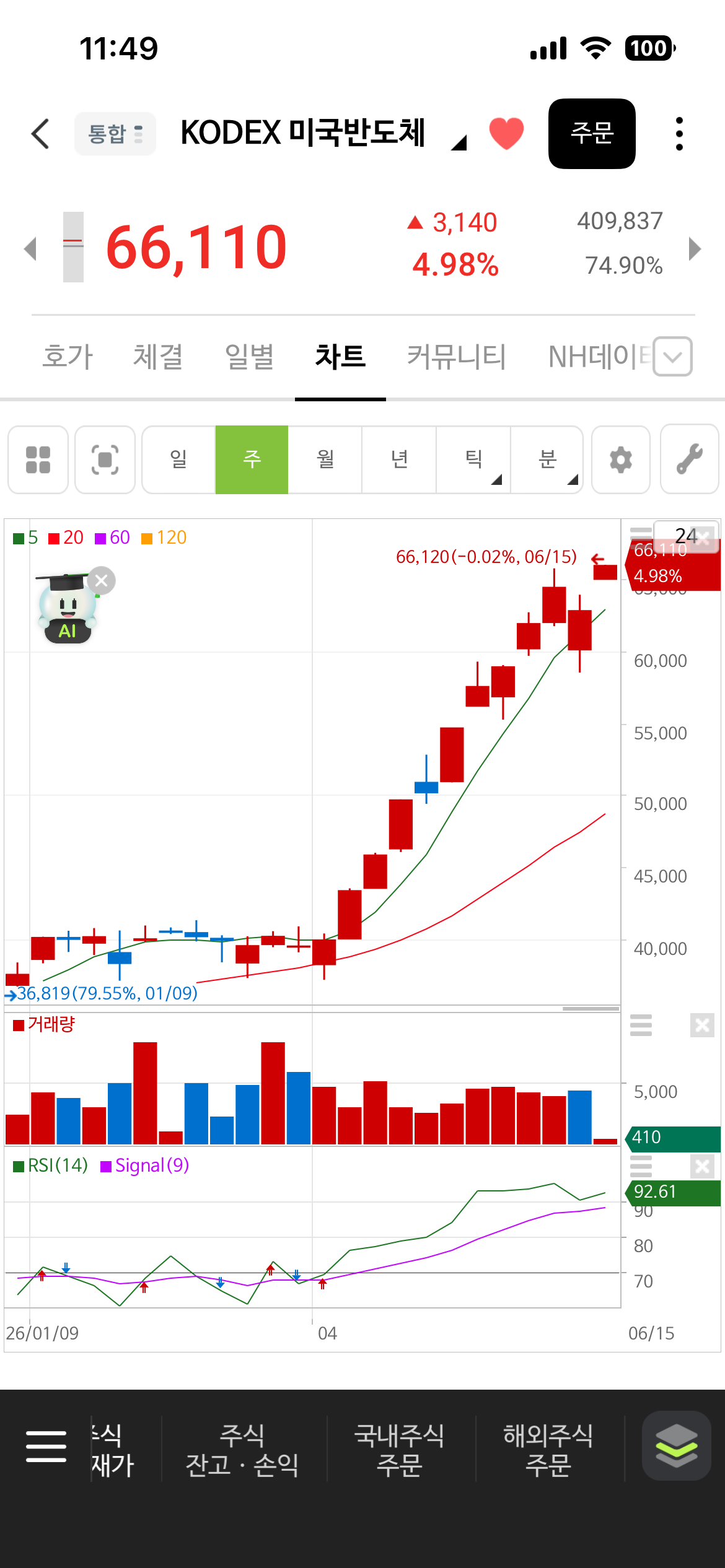Close the volume panel with X

pos(702,1026)
